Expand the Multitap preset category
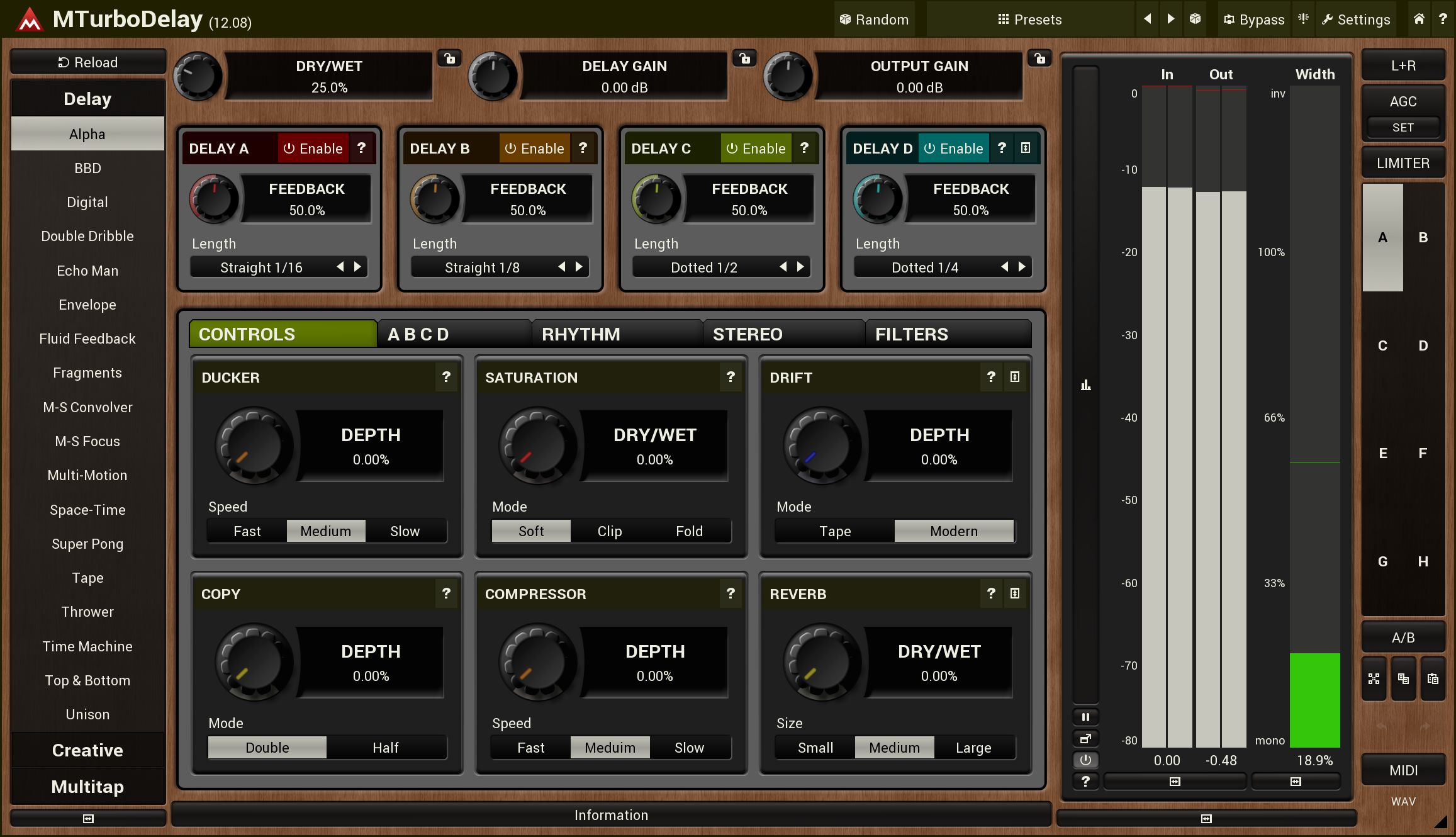Image resolution: width=1456 pixels, height=837 pixels. (87, 787)
